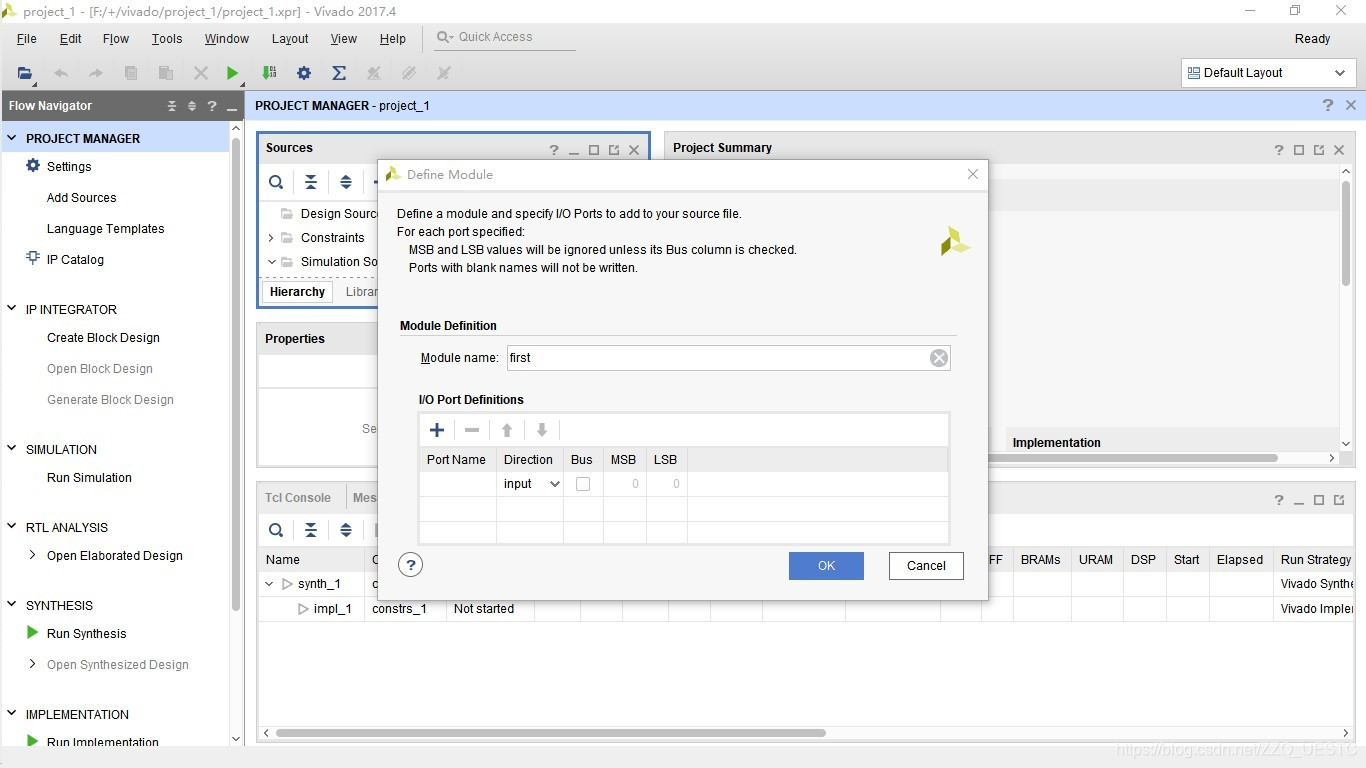Click Sources panel expand all icon
The image size is (1366, 768).
pos(346,182)
